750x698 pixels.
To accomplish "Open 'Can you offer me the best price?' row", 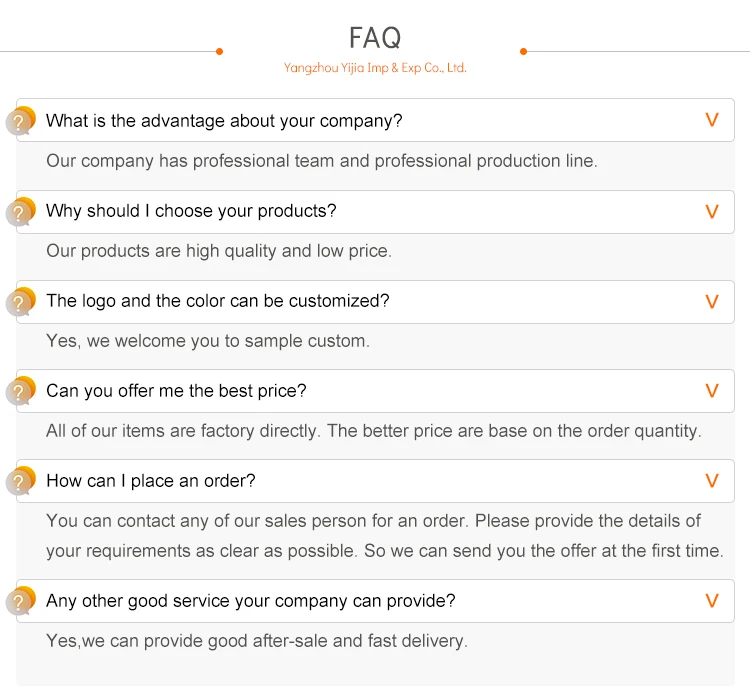I will [x=176, y=391].
